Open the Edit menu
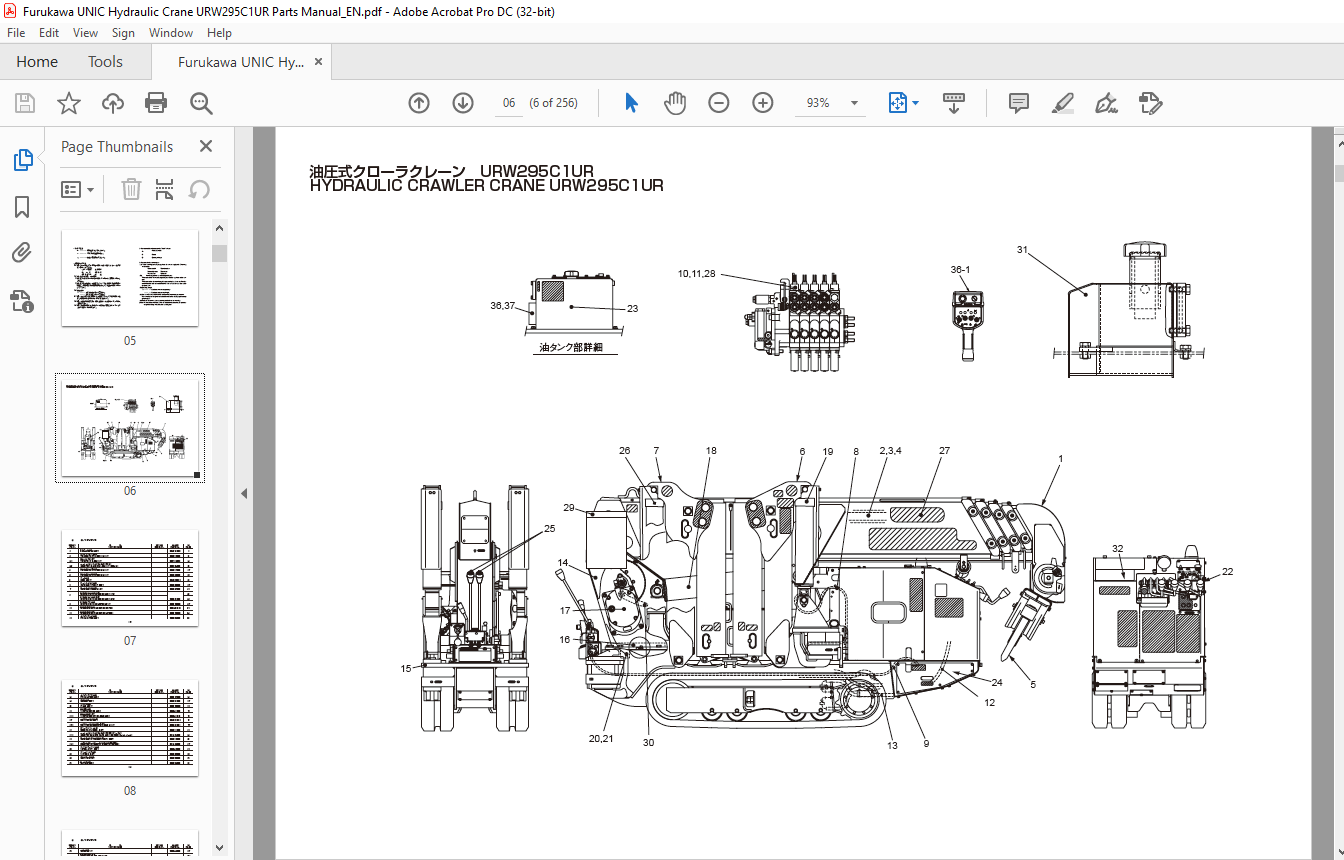This screenshot has width=1344, height=860. (49, 33)
